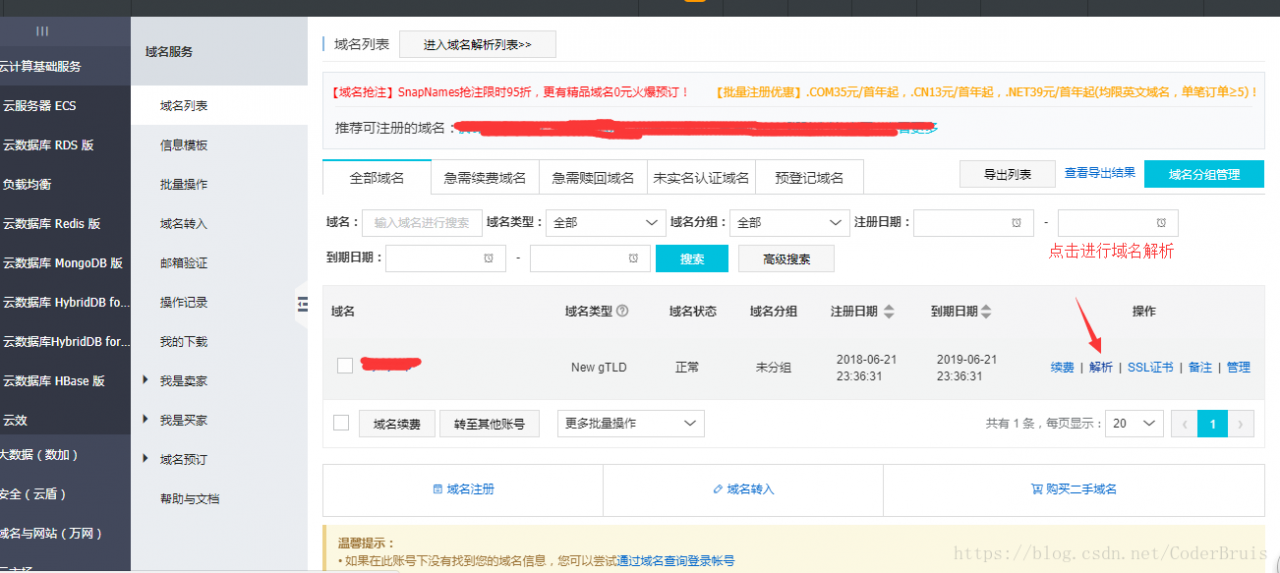Open the 更多批量操作 dropdown

631,423
